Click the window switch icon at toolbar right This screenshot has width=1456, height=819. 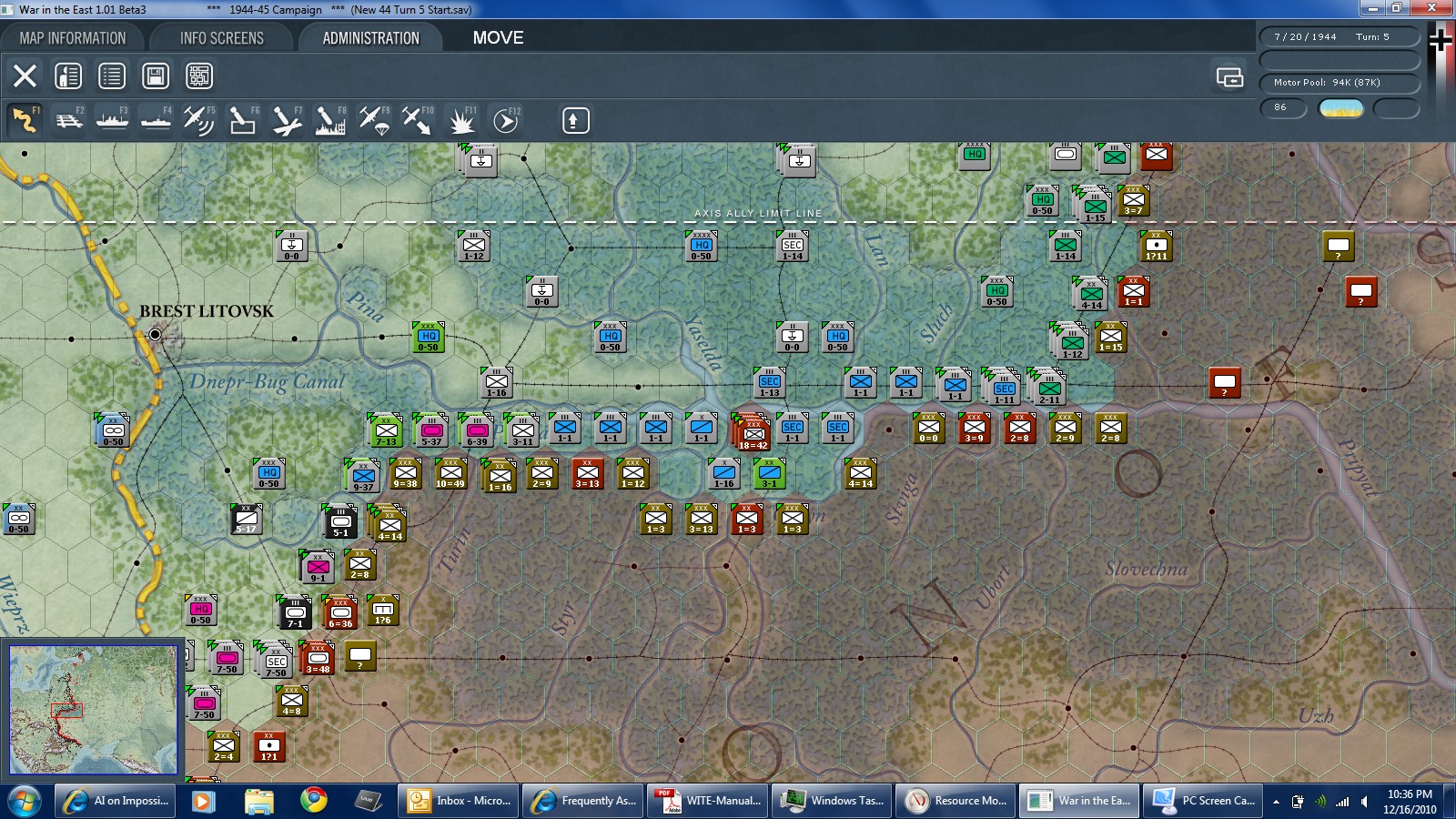pos(1229,77)
